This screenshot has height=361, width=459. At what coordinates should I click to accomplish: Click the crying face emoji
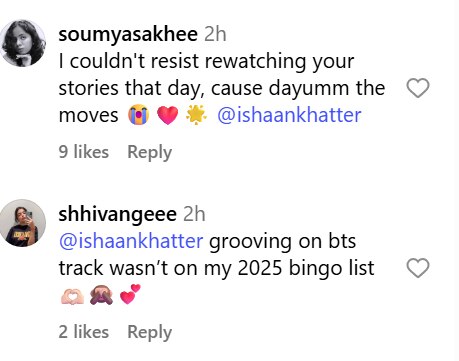[138, 115]
